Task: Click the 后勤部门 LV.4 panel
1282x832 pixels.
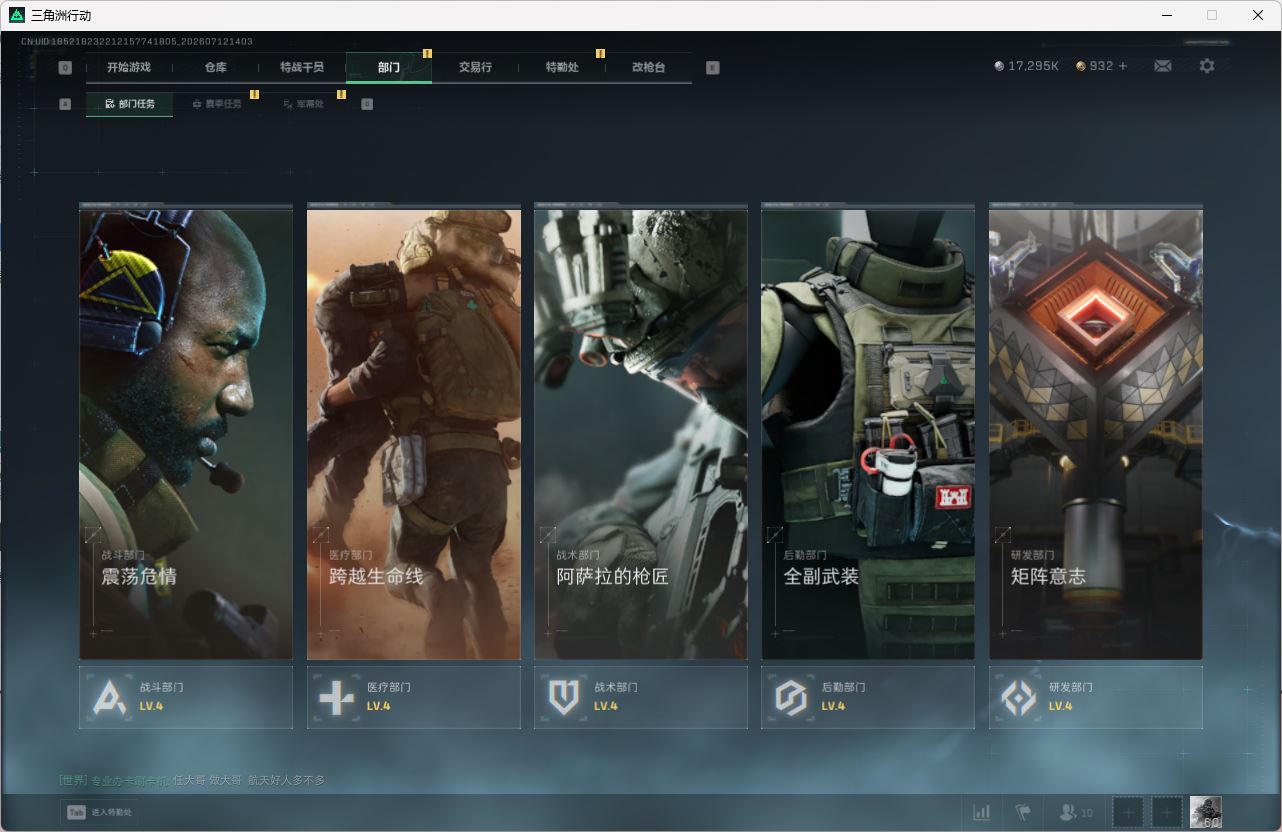Action: pos(868,697)
